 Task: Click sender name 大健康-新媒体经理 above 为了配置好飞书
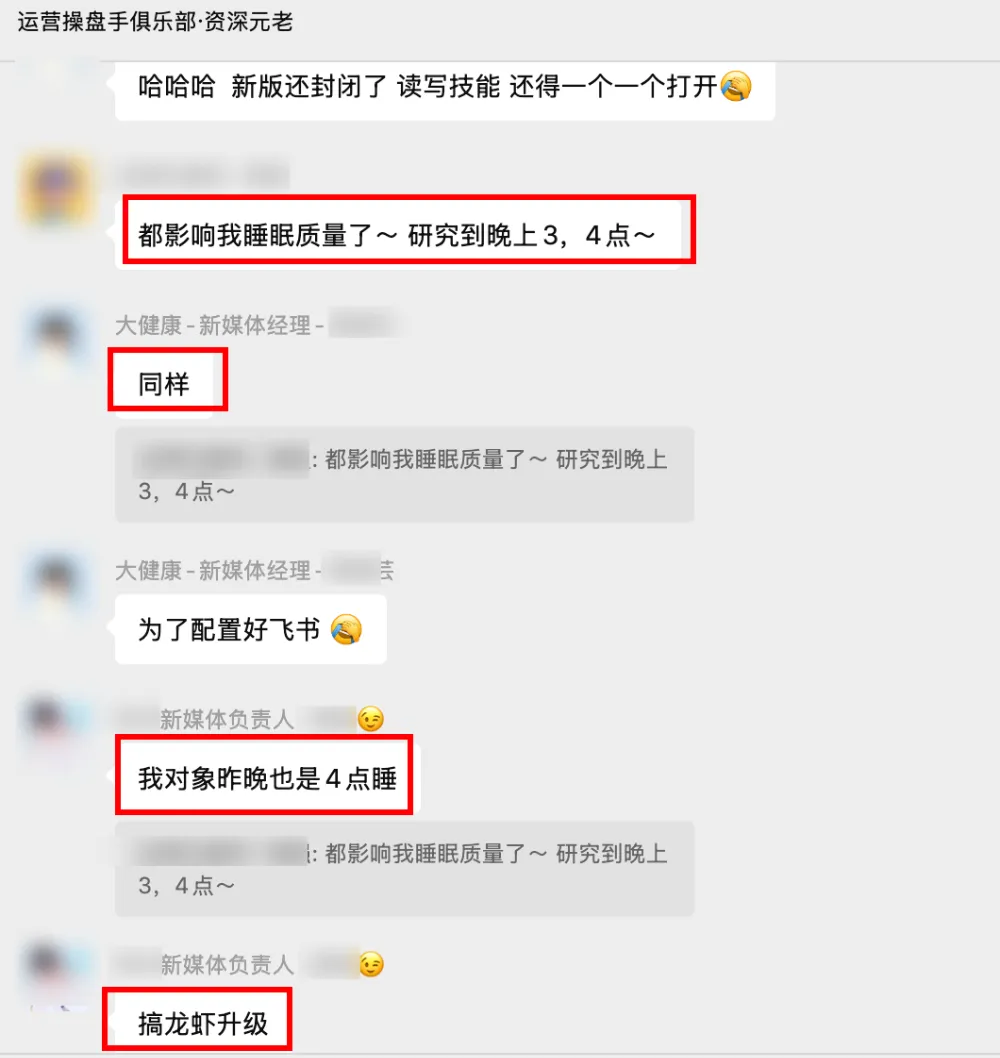pyautogui.click(x=219, y=570)
